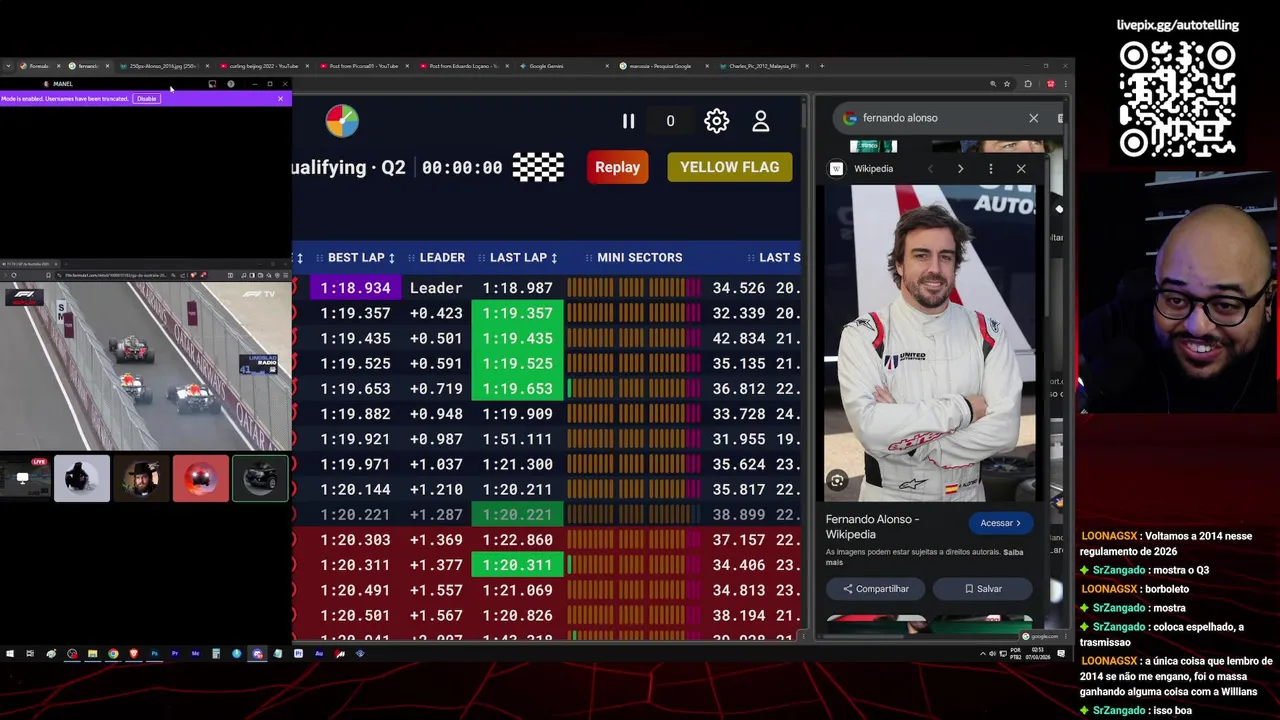Click the colorful pie logo icon
This screenshot has width=1280, height=720.
pyautogui.click(x=342, y=121)
